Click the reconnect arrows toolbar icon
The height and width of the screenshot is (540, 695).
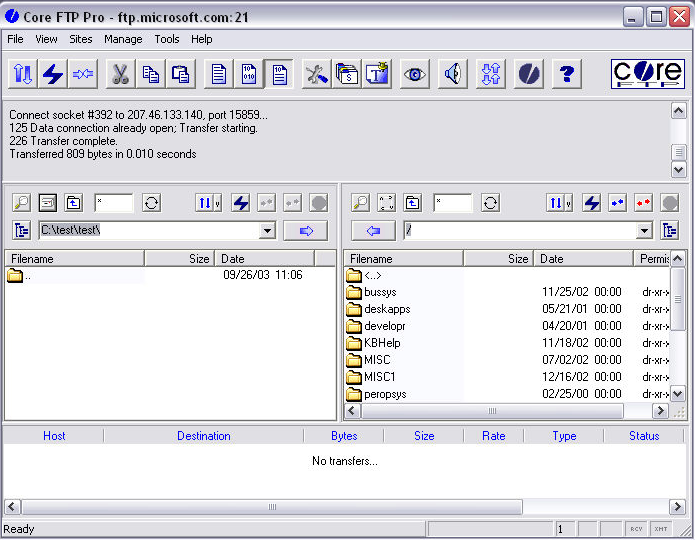click(x=83, y=74)
